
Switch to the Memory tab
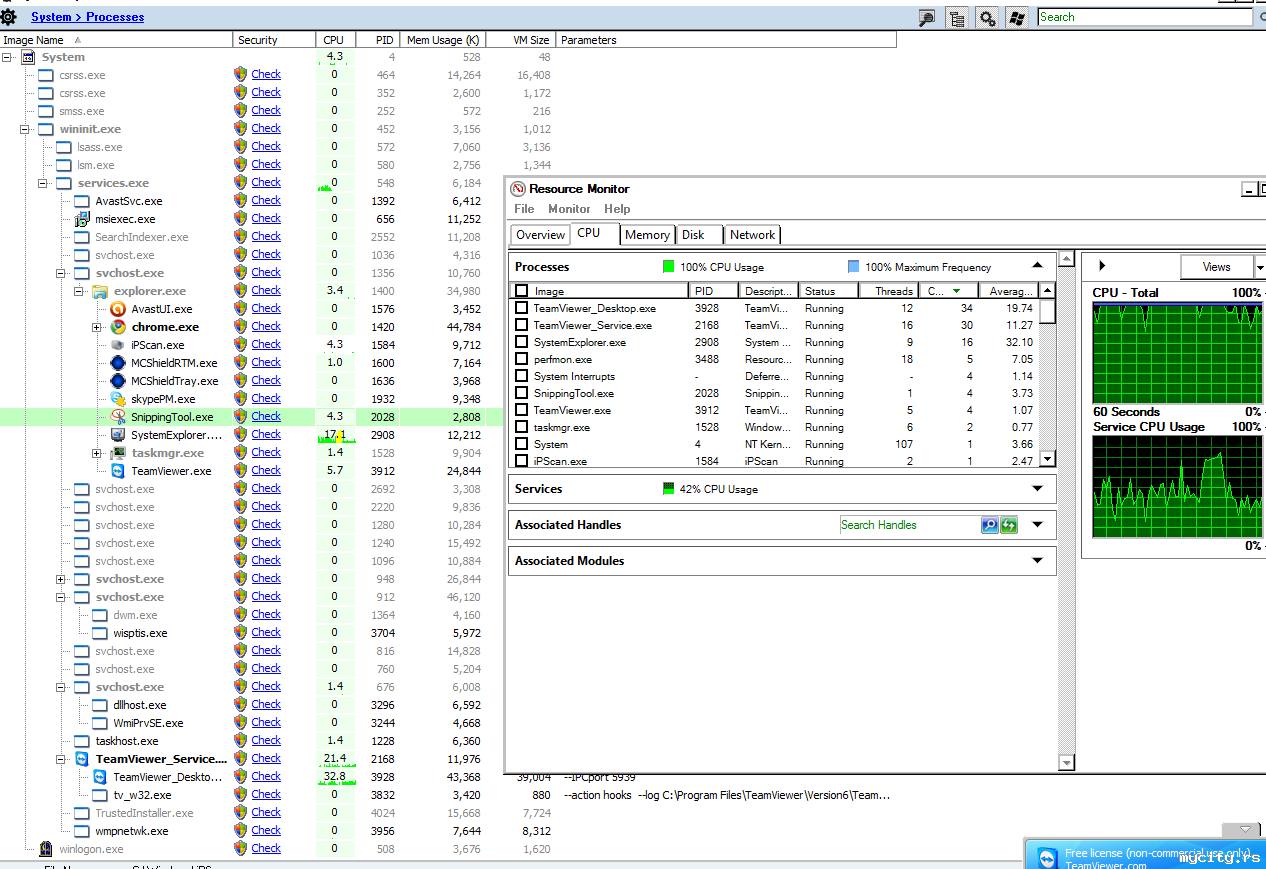(x=647, y=235)
